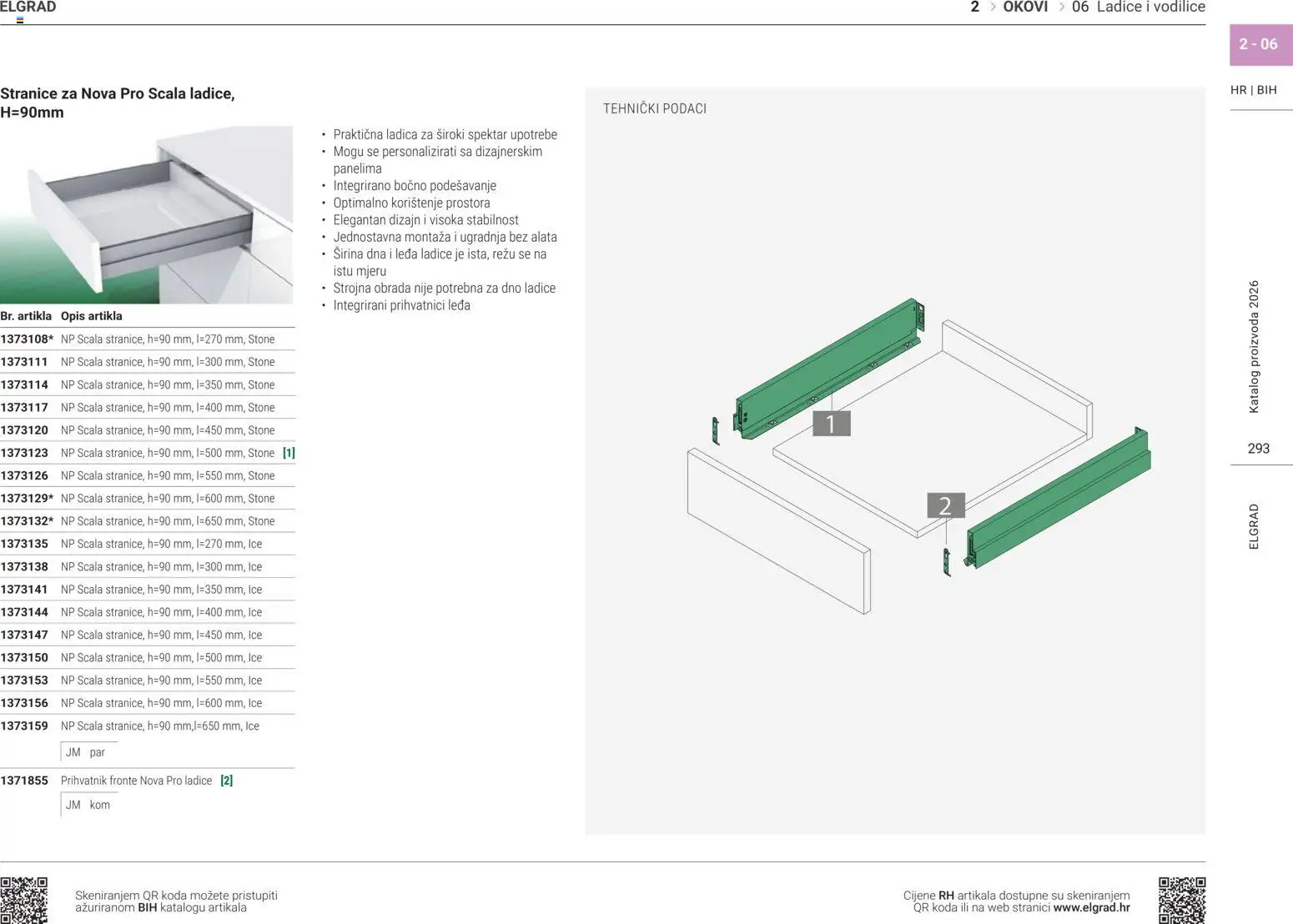Image resolution: width=1293 pixels, height=924 pixels.
Task: Select the pink 2 - 06 section tab
Action: 1258,44
